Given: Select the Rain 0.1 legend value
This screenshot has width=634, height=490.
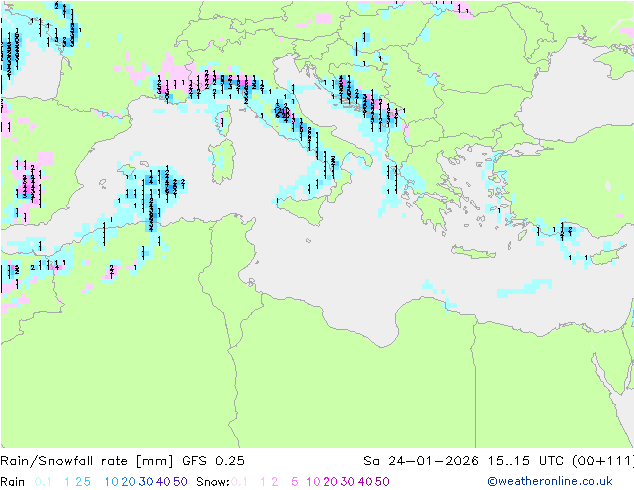Looking at the screenshot, I should tap(43, 482).
